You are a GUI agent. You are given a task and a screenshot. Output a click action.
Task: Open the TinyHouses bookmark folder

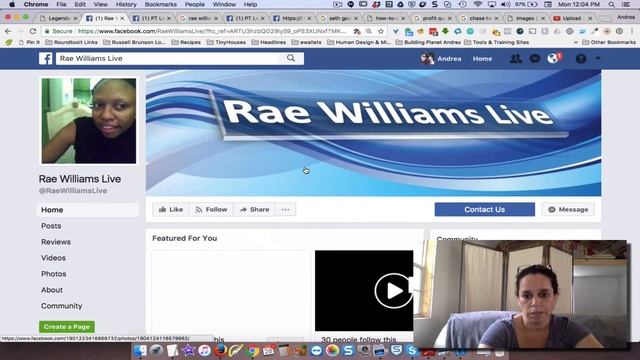[x=226, y=42]
